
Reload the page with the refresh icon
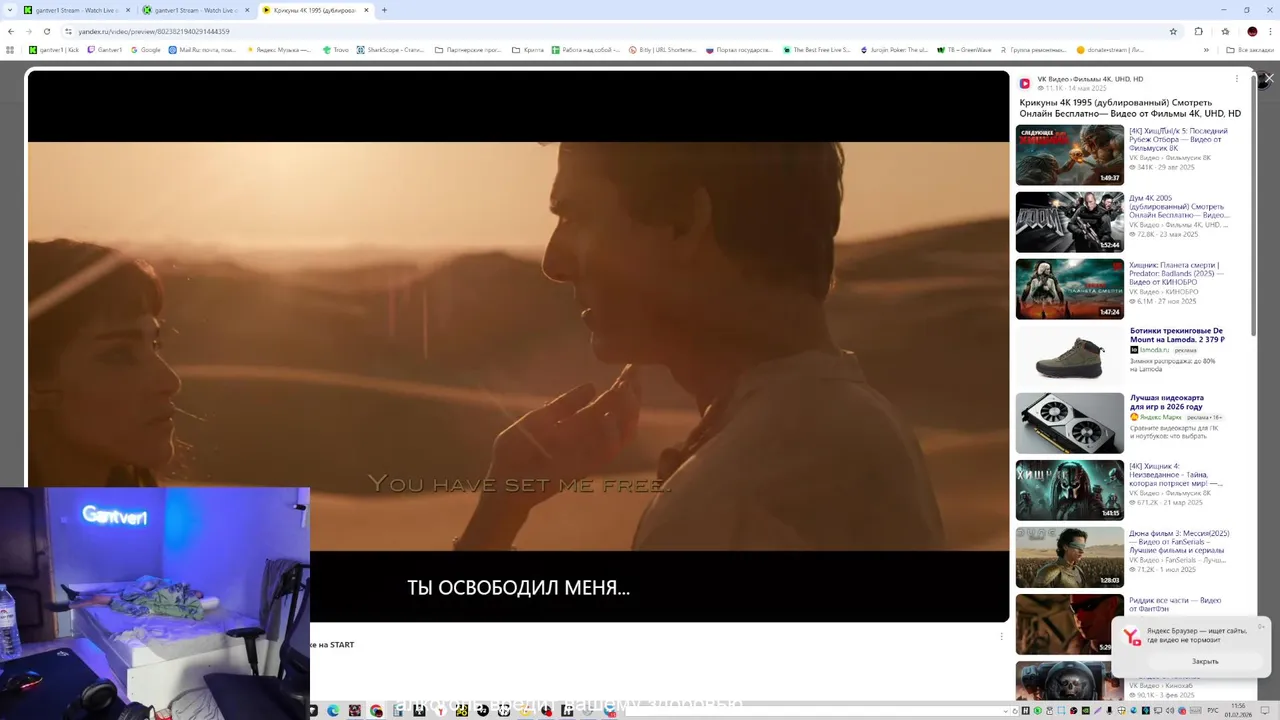coord(47,31)
